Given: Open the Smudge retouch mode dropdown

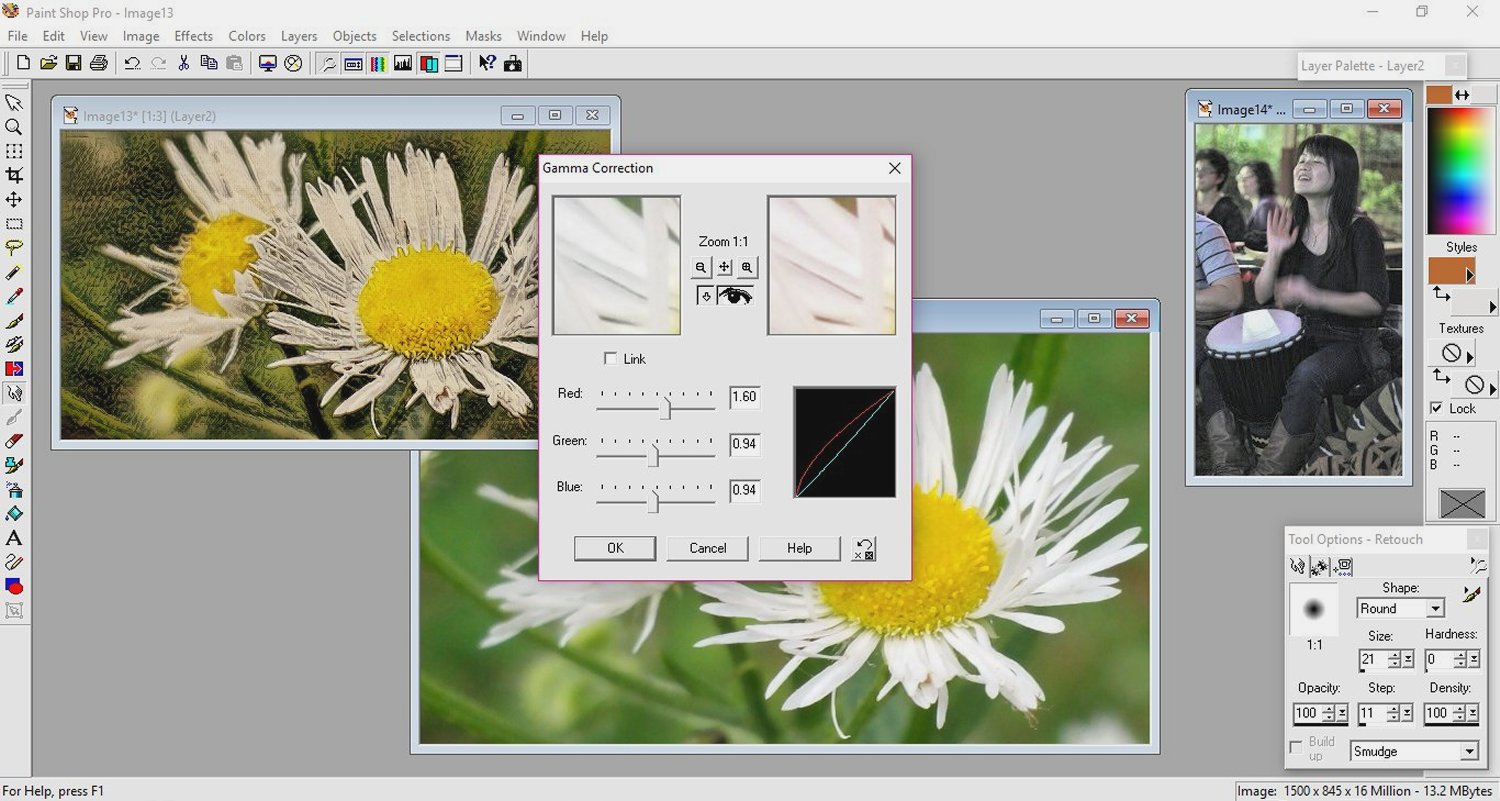Looking at the screenshot, I should click(x=1468, y=752).
